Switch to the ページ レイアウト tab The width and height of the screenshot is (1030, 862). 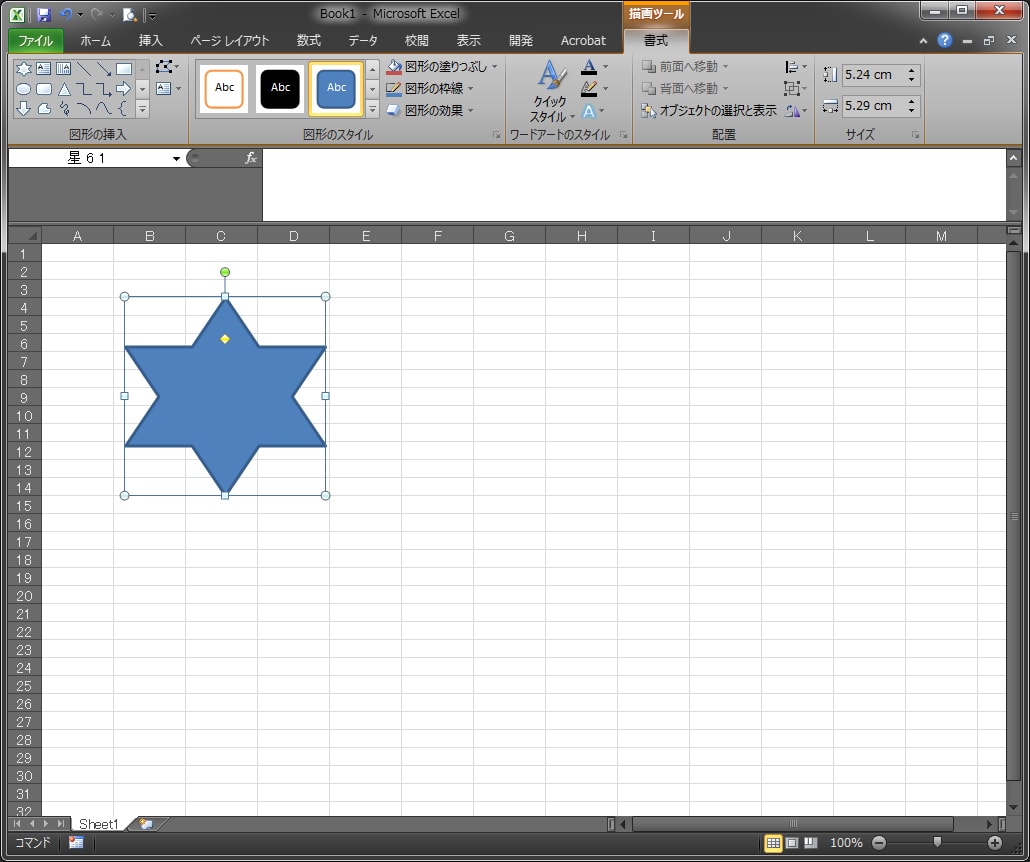pyautogui.click(x=229, y=41)
